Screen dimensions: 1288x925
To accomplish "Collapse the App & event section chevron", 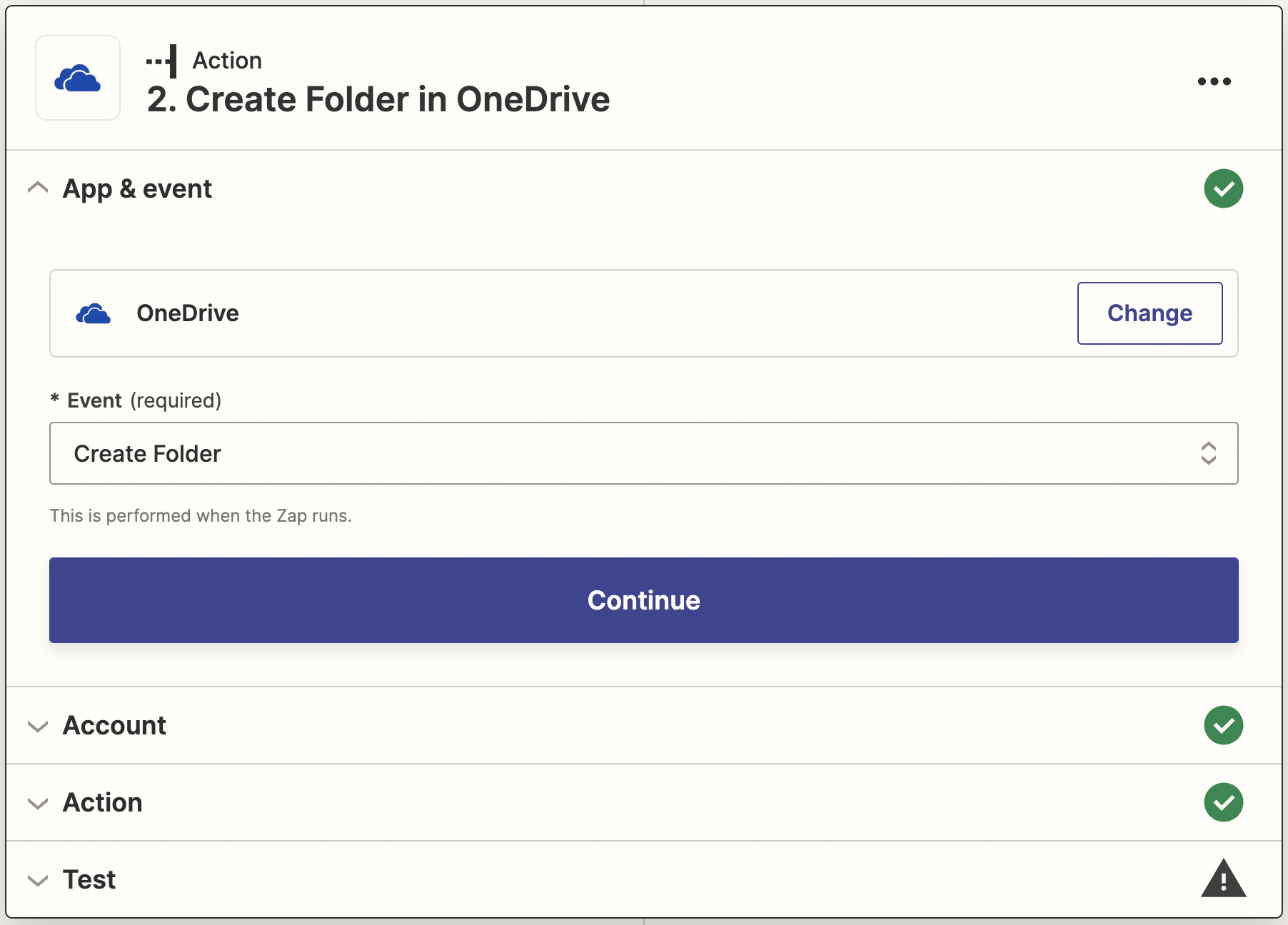I will point(38,188).
